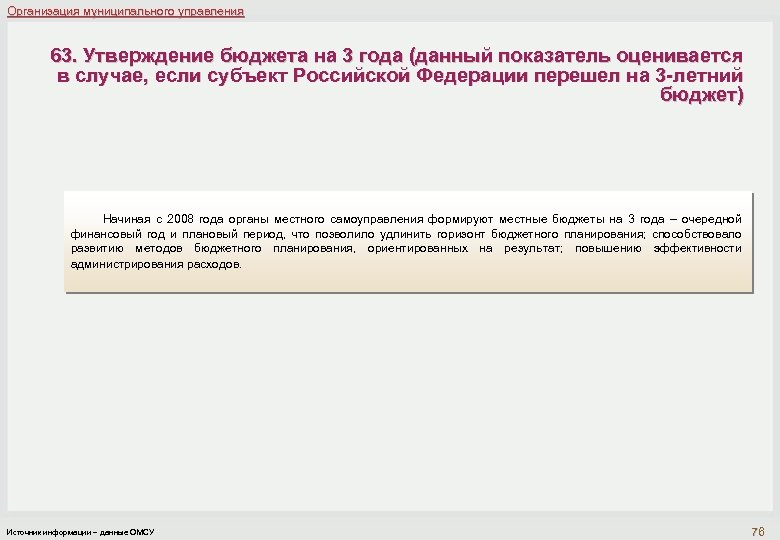
Task: Click the footer 'Источник информации – данные ОМСУ'
Action: click(80, 532)
